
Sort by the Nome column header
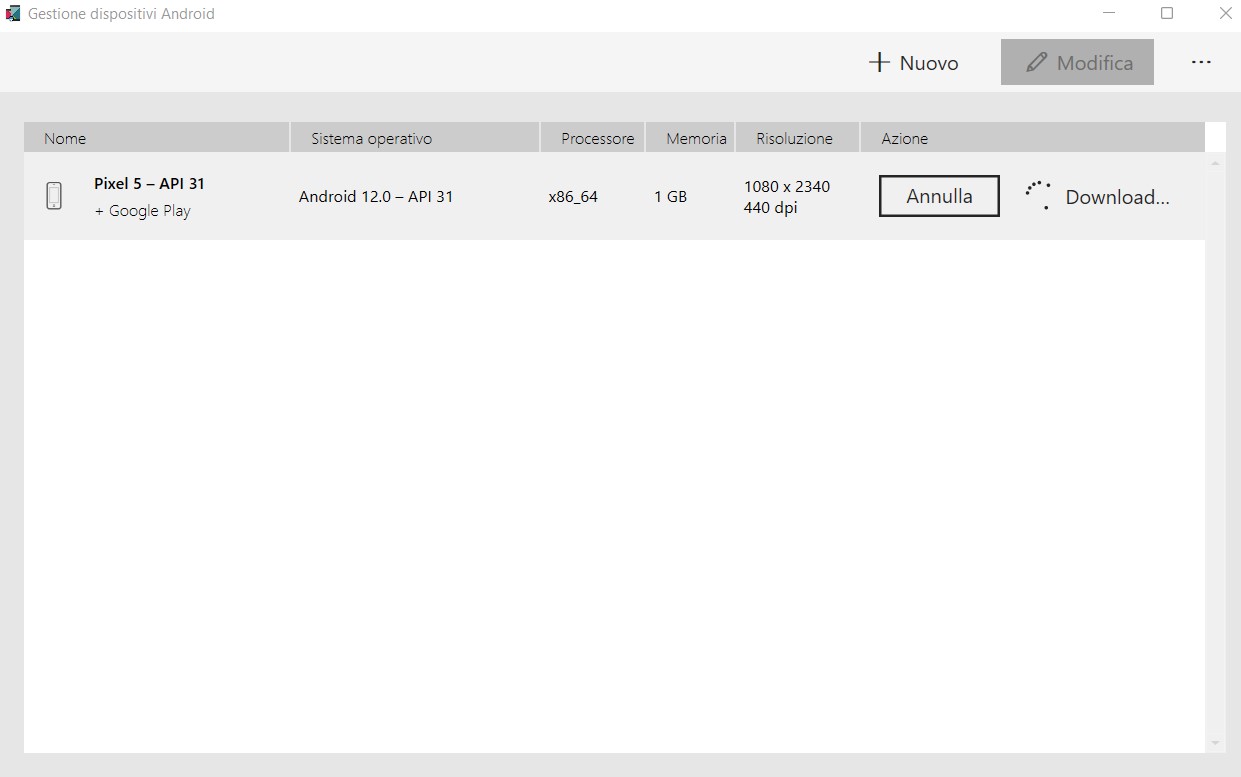point(157,138)
